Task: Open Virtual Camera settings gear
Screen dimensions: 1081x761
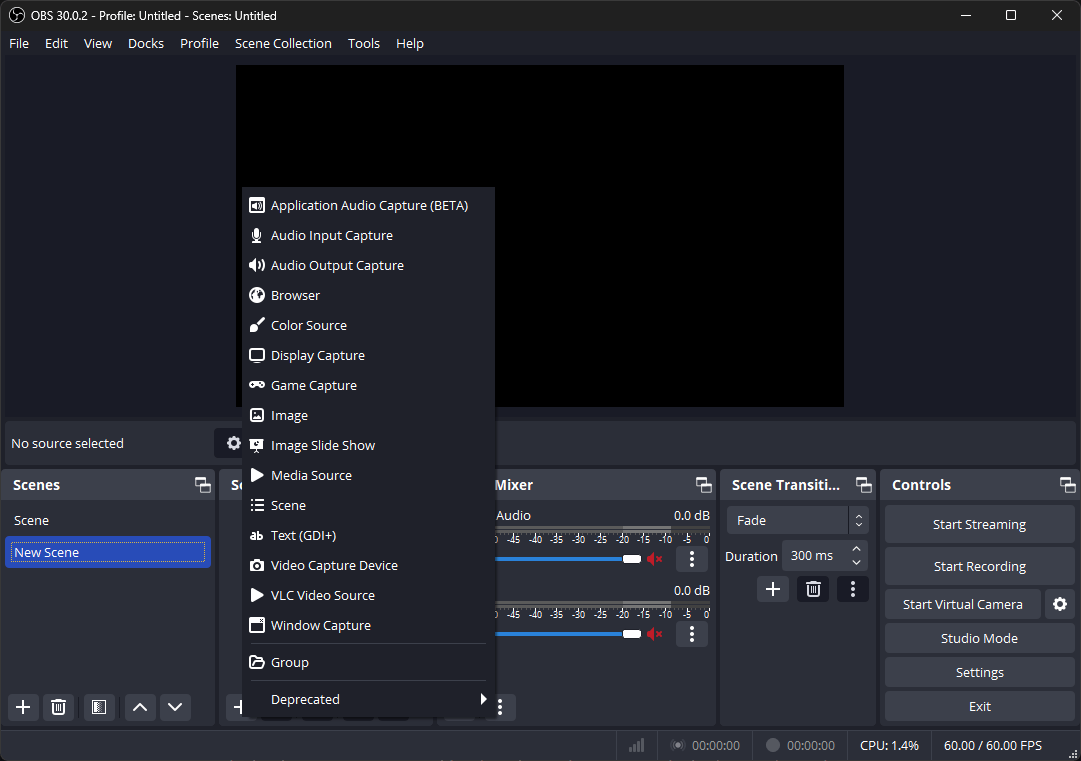Action: coord(1059,604)
